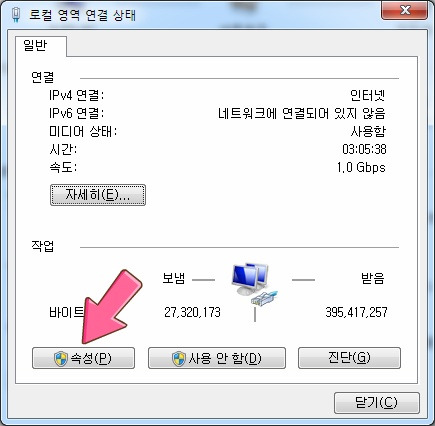Click the sent bytes value 27,320,173

[x=192, y=313]
